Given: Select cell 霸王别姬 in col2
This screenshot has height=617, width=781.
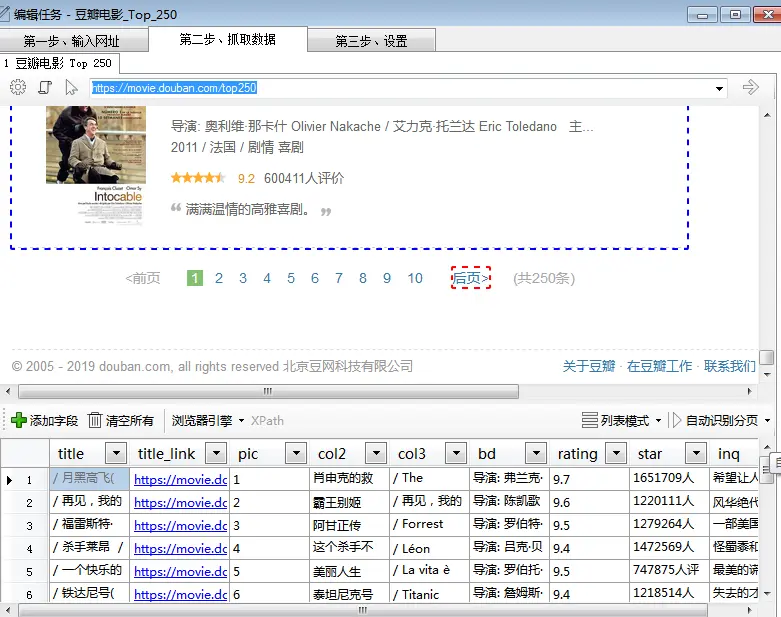Looking at the screenshot, I should click(349, 502).
